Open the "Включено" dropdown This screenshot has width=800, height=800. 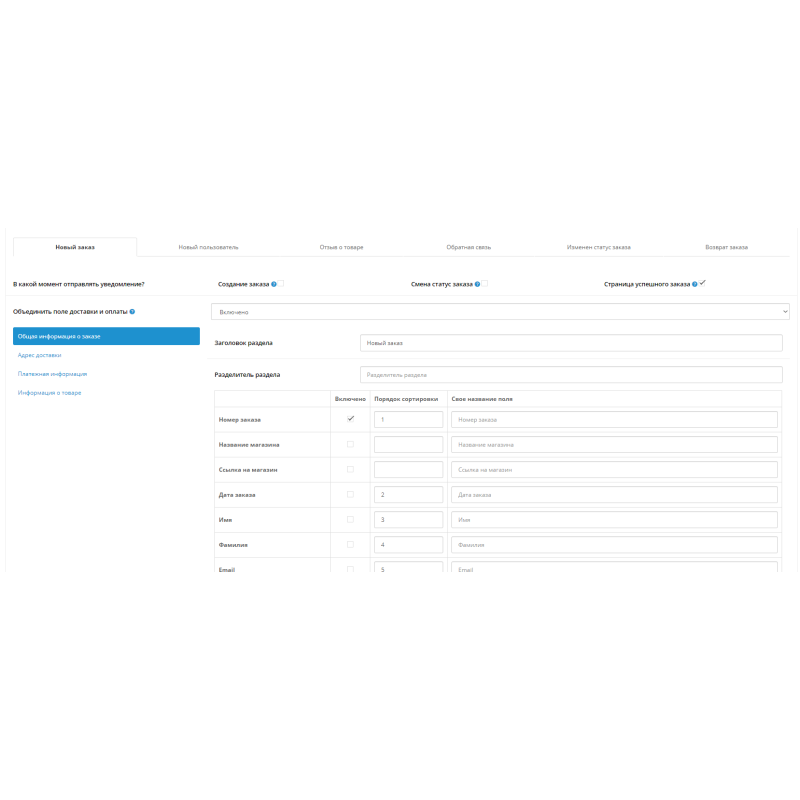click(500, 311)
